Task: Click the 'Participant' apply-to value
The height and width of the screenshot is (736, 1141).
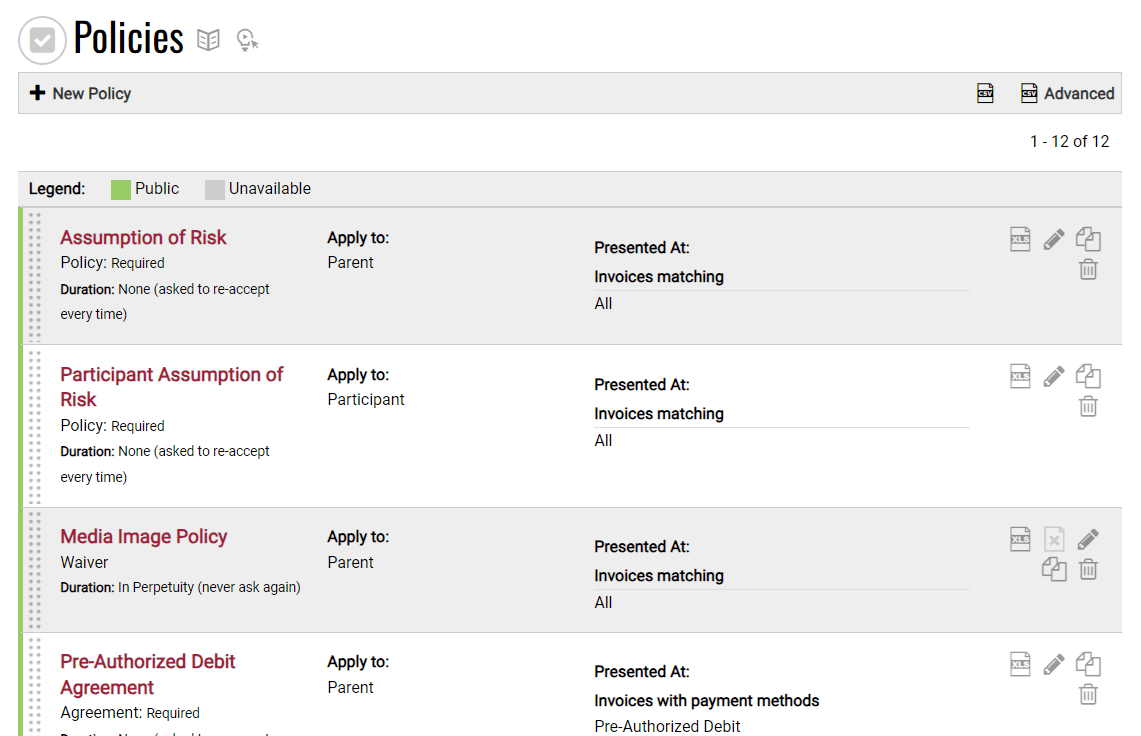Action: point(366,400)
